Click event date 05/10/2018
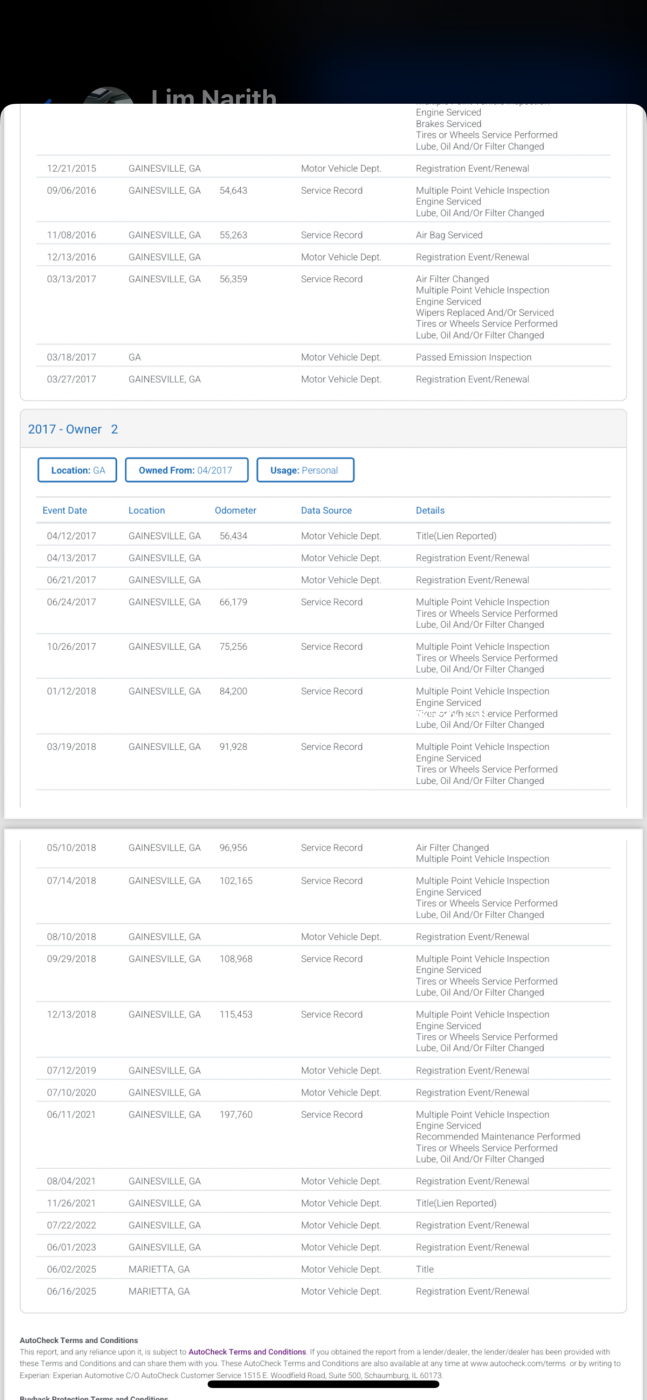This screenshot has width=647, height=1400. (x=71, y=847)
